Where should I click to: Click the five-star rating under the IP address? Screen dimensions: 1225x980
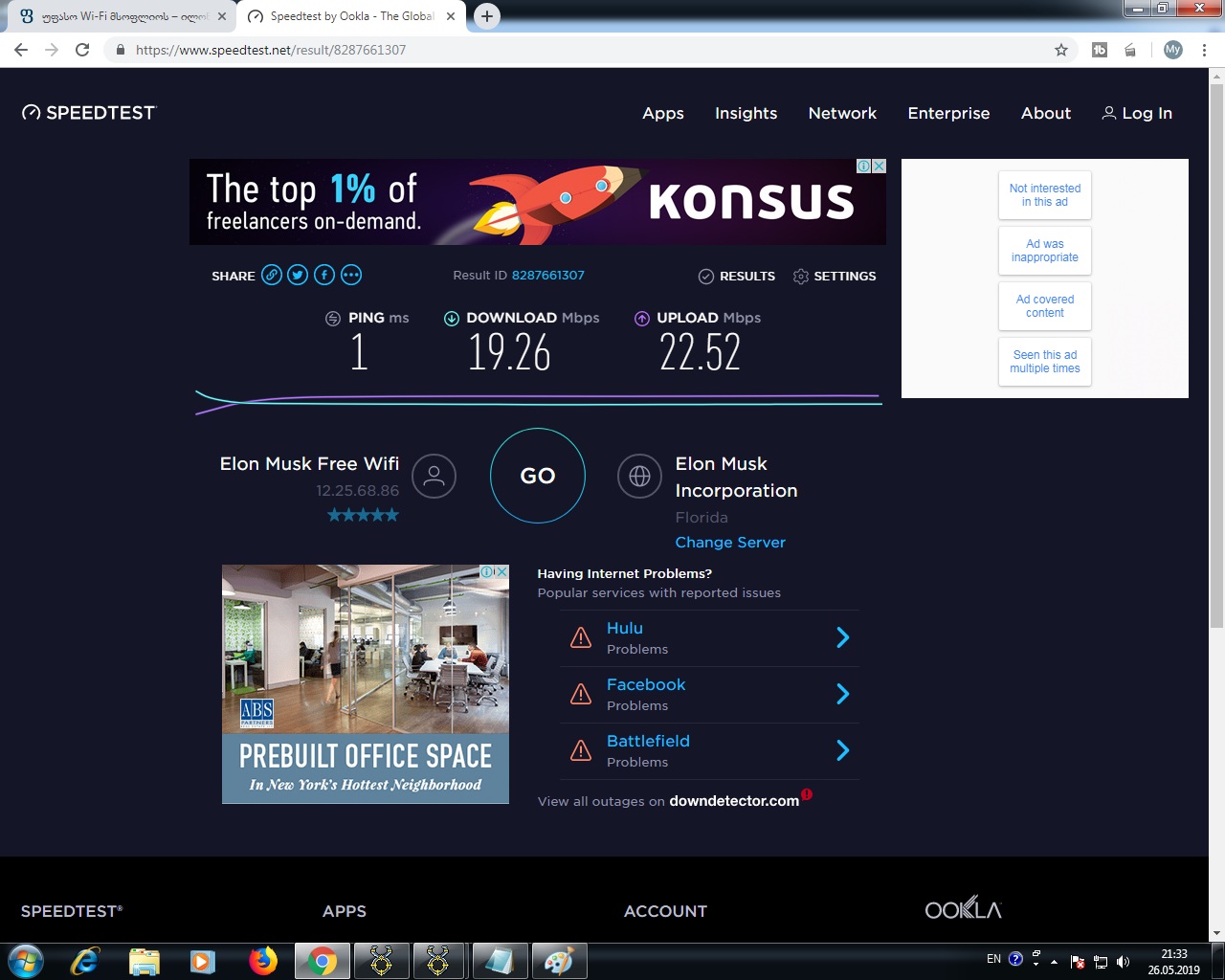(x=363, y=516)
